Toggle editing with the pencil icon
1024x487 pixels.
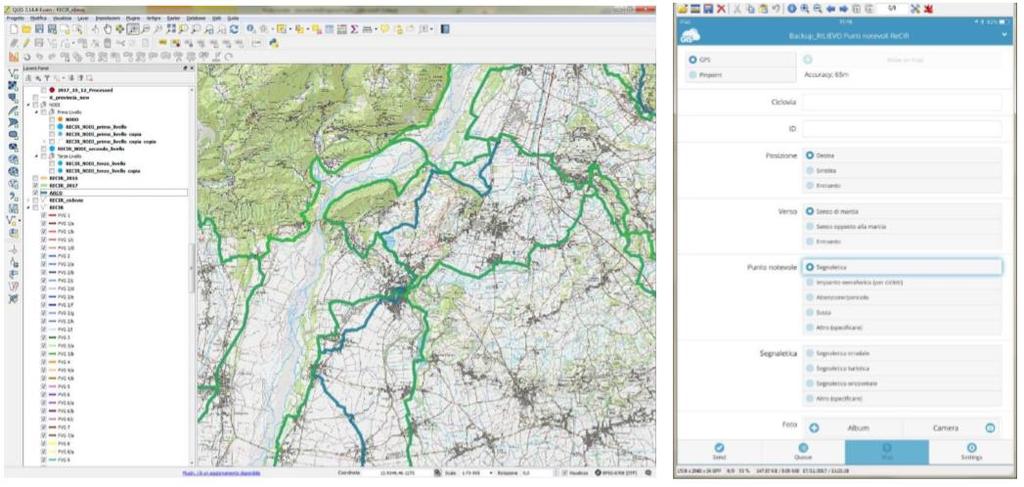(26, 43)
